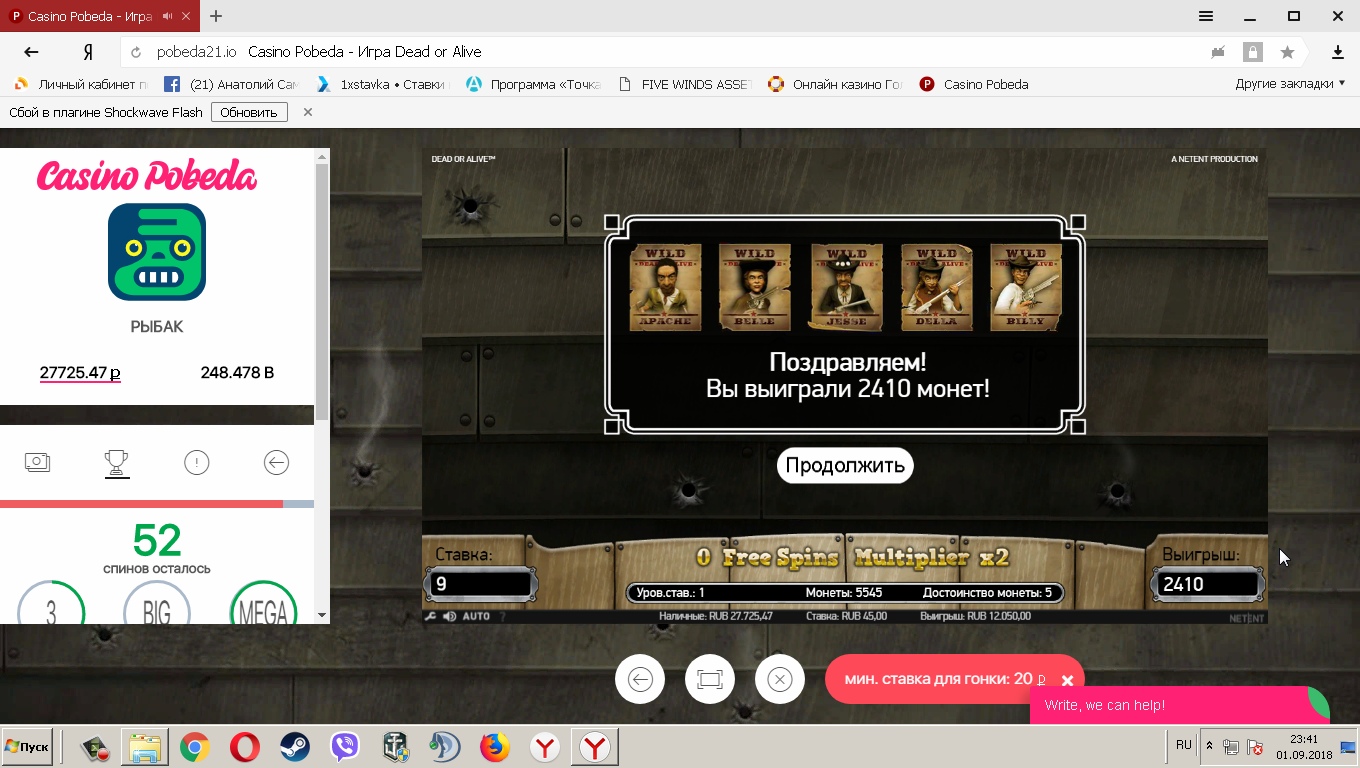Viewport: 1360px width, 768px height.
Task: Bookmark the page with star icon
Action: (x=1287, y=52)
